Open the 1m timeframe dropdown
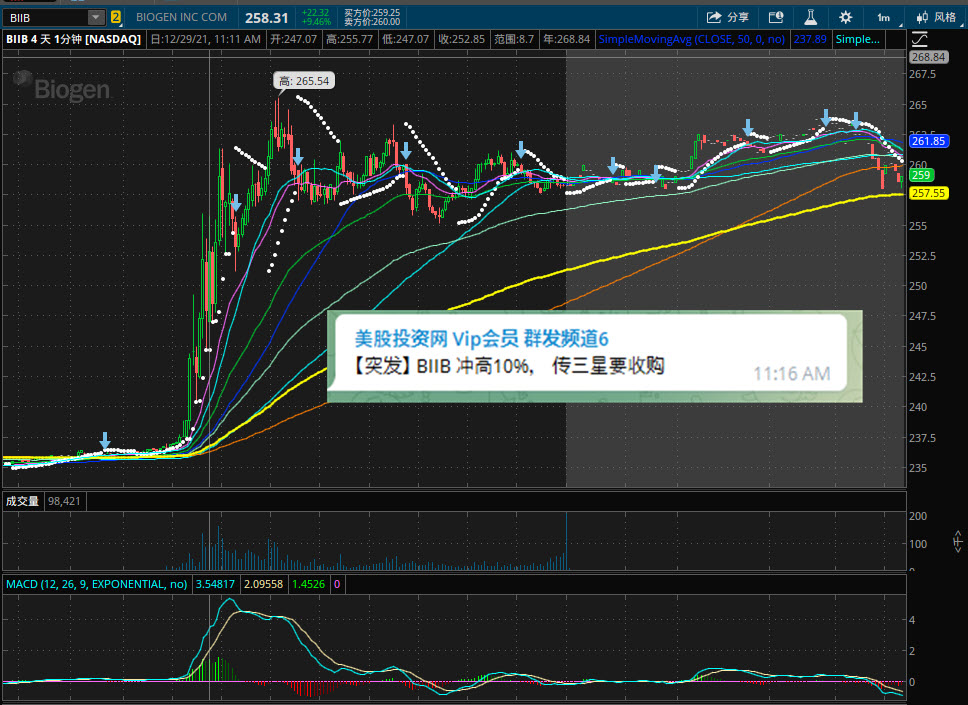 [x=885, y=17]
